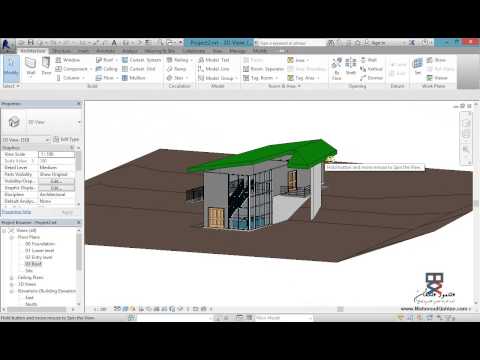
Task: Activate the Door tool
Action: pos(46,66)
